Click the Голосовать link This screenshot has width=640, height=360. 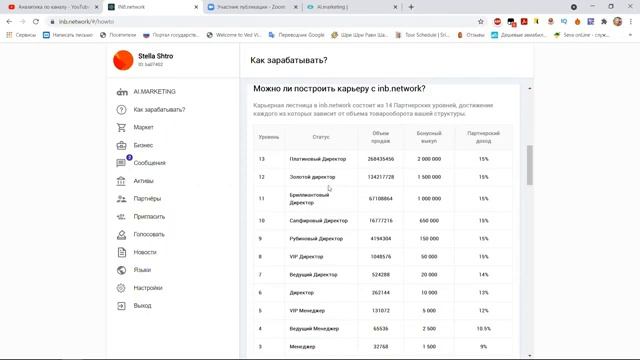coord(149,234)
